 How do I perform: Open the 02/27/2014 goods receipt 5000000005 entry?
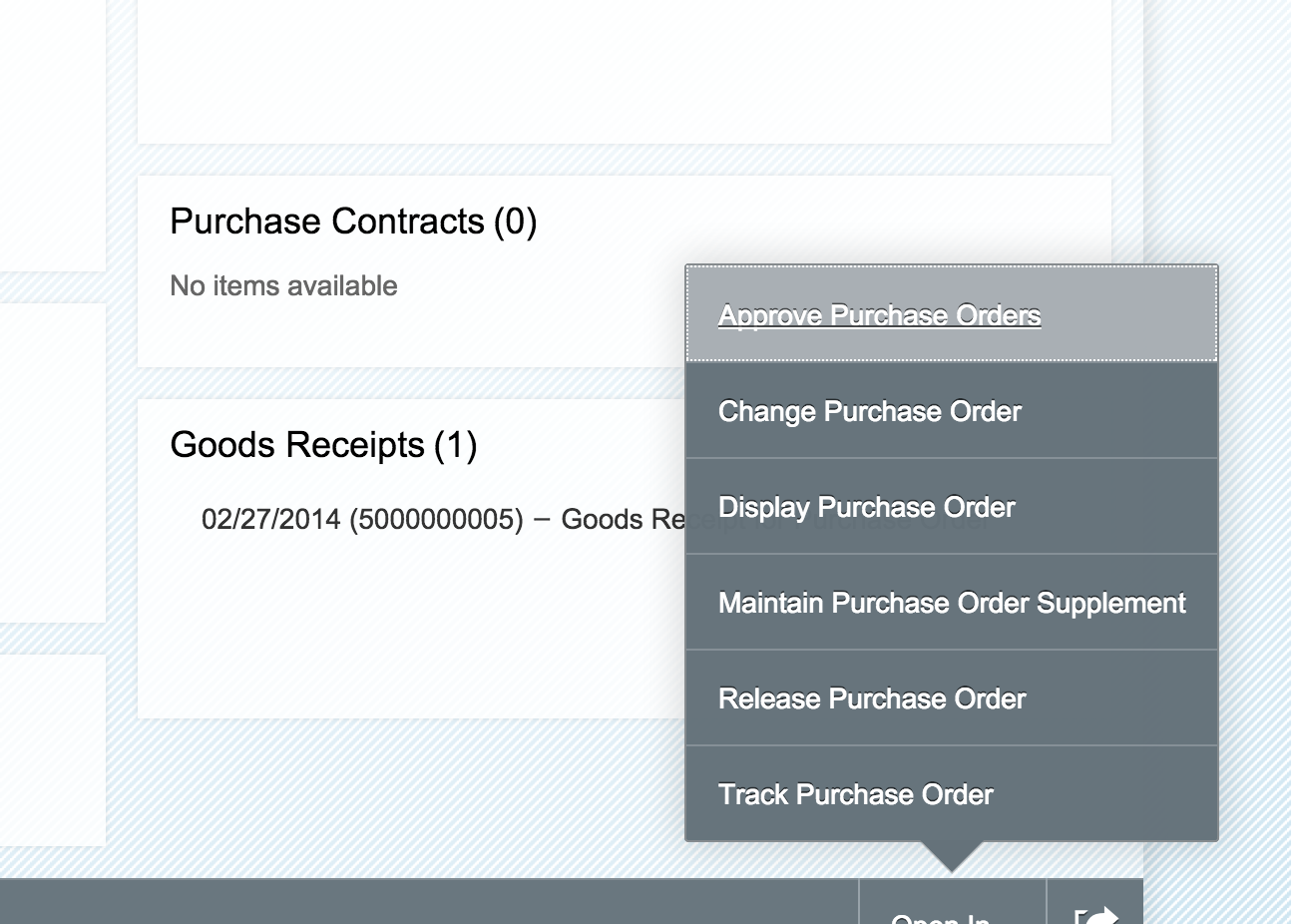439,520
